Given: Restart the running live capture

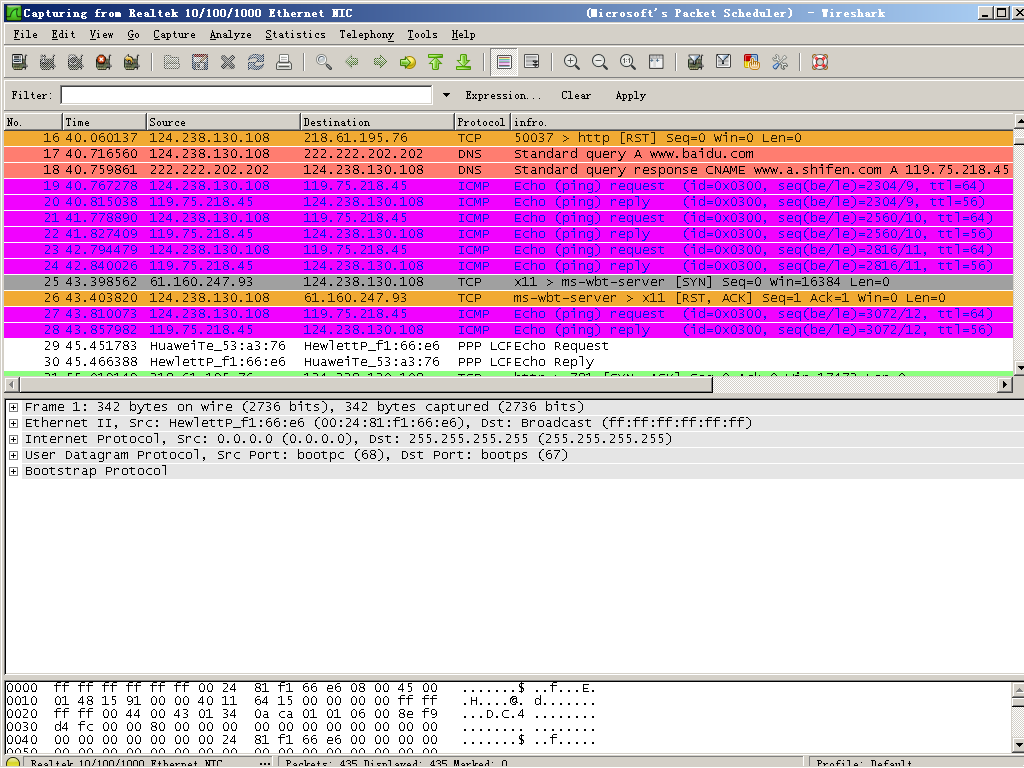Looking at the screenshot, I should (x=132, y=62).
